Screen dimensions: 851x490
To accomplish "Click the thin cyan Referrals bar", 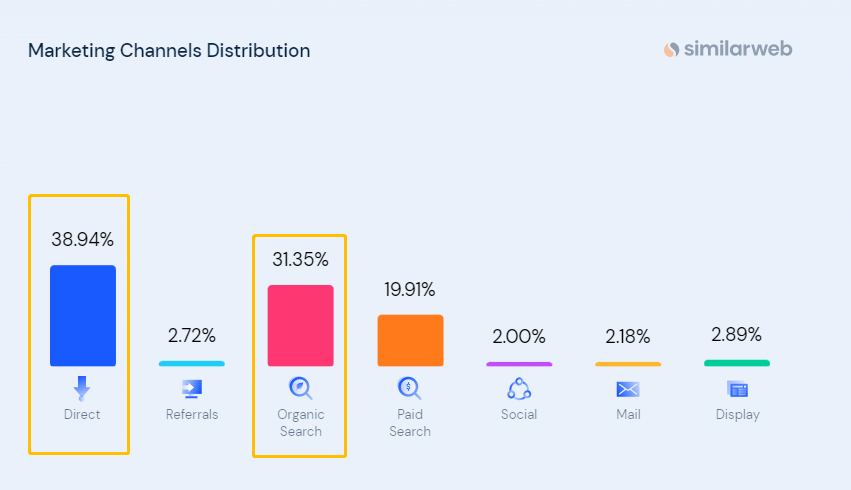I will tap(191, 364).
